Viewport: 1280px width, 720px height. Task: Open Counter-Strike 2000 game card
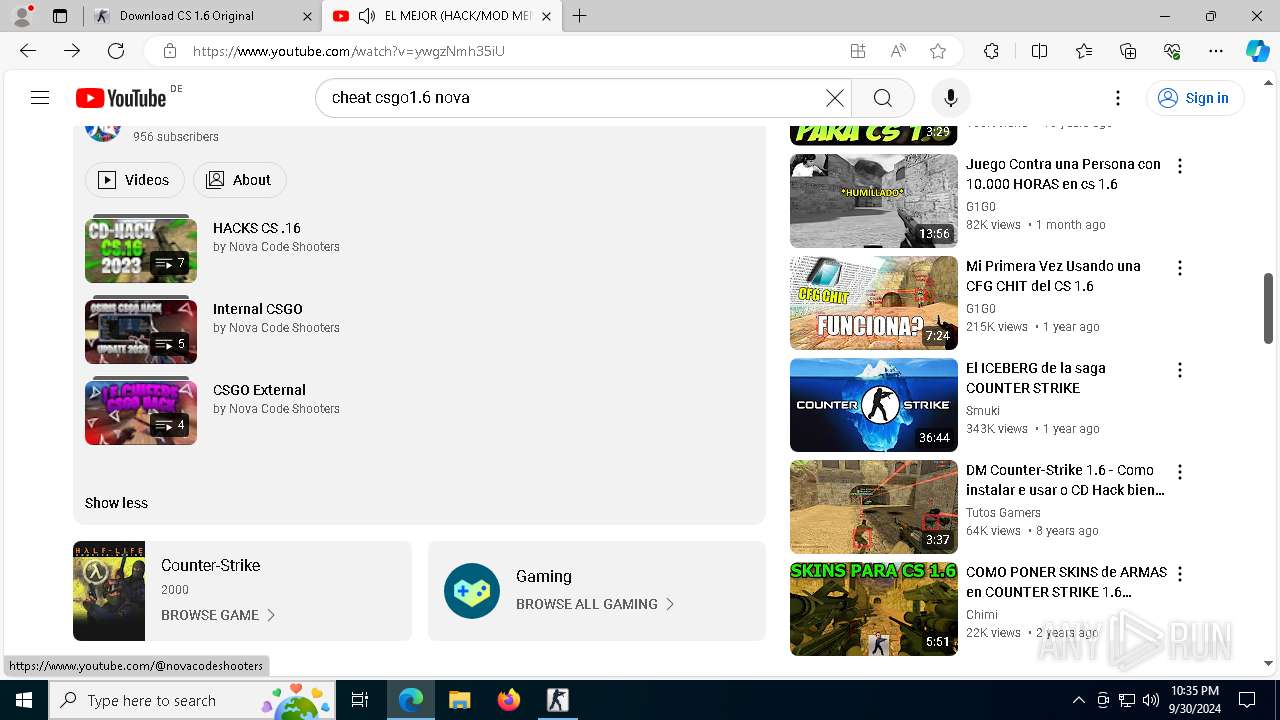[242, 591]
